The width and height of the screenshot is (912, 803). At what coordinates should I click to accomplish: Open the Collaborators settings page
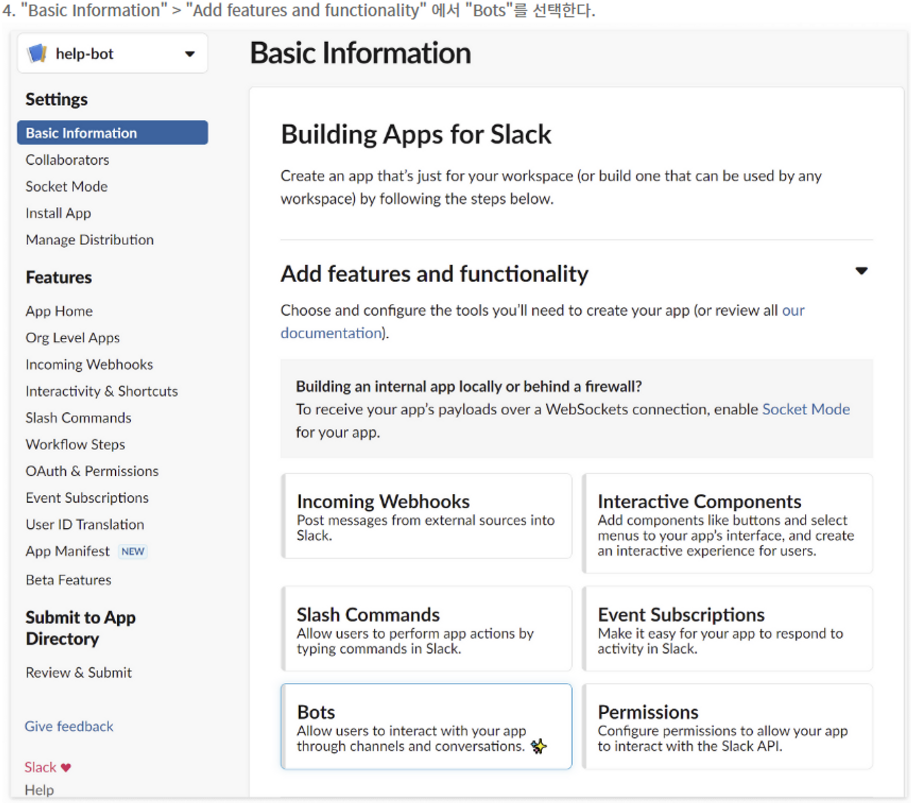(x=67, y=160)
